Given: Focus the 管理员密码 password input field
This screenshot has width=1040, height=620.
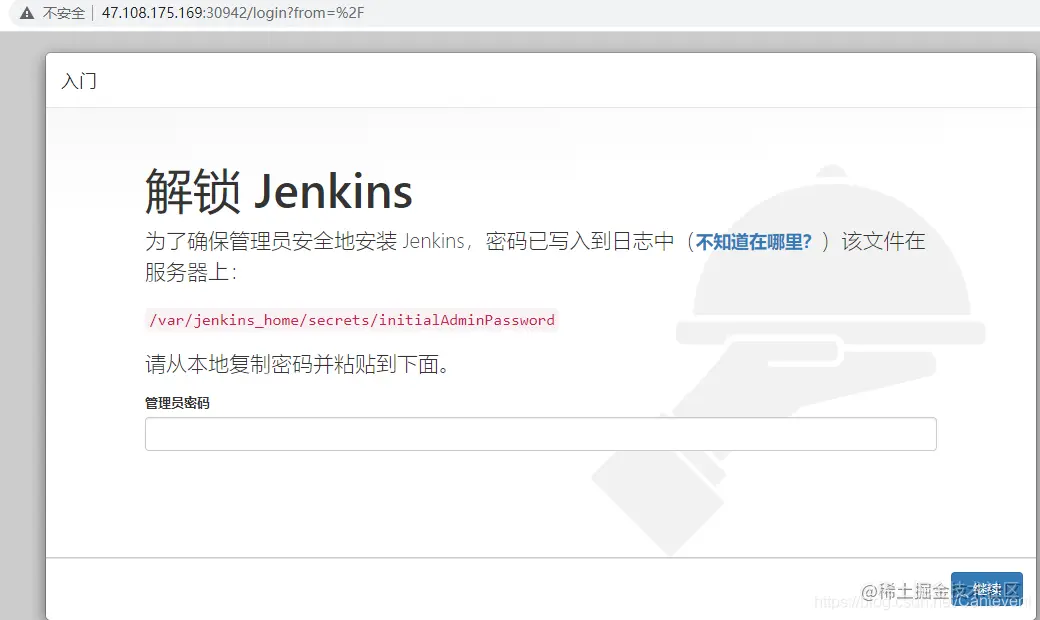Looking at the screenshot, I should tap(541, 434).
